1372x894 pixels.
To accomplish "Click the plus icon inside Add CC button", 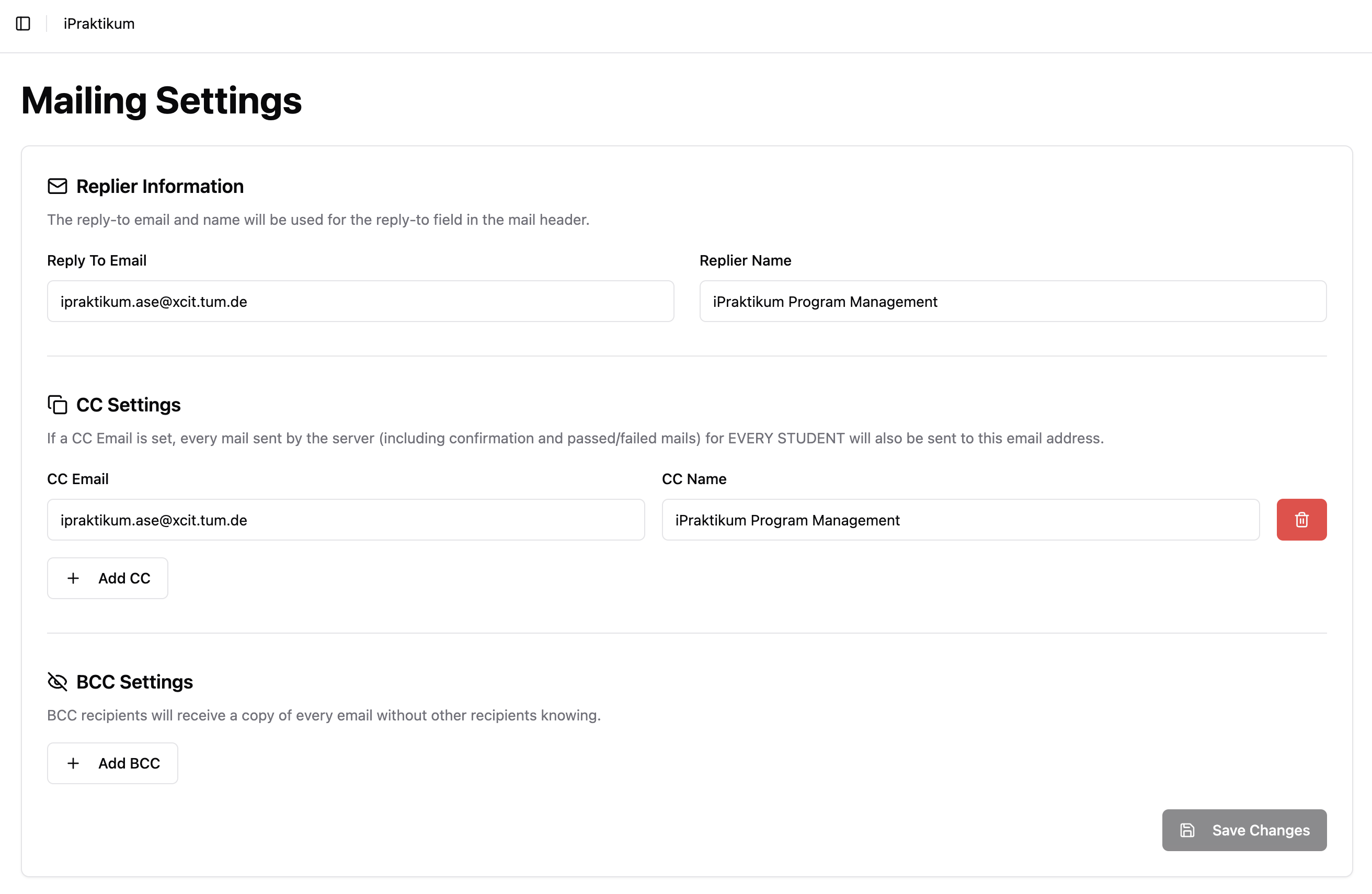I will click(73, 578).
